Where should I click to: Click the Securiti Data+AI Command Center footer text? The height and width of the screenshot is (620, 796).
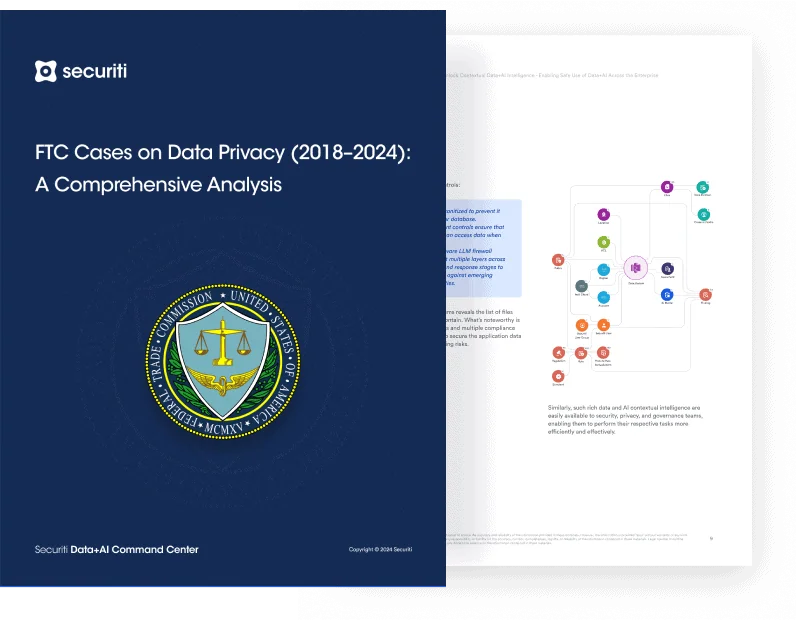coord(117,549)
